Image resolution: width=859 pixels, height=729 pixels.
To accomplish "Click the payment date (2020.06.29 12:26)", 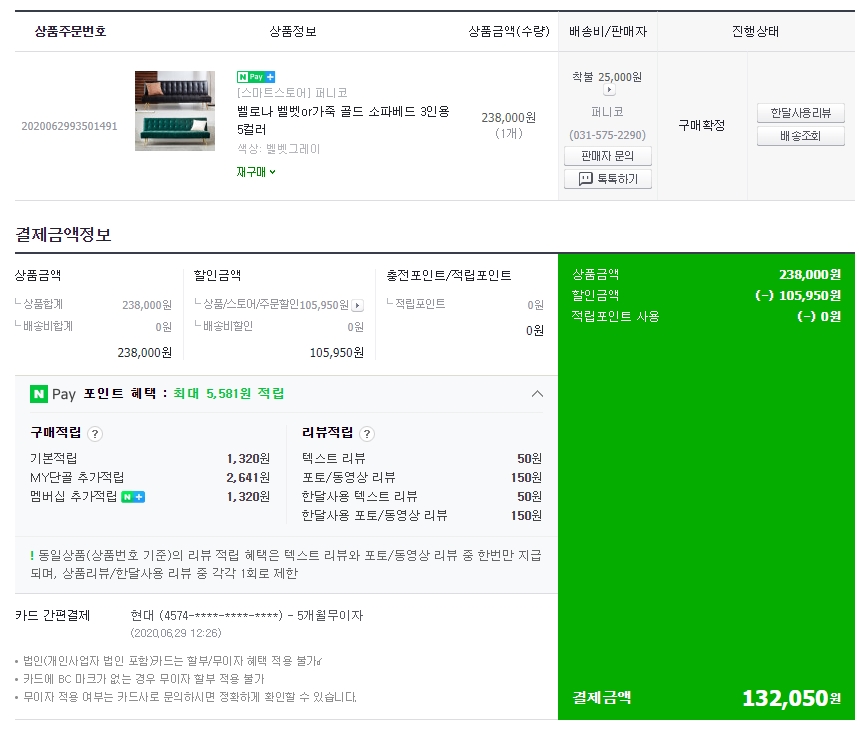I will [x=176, y=633].
